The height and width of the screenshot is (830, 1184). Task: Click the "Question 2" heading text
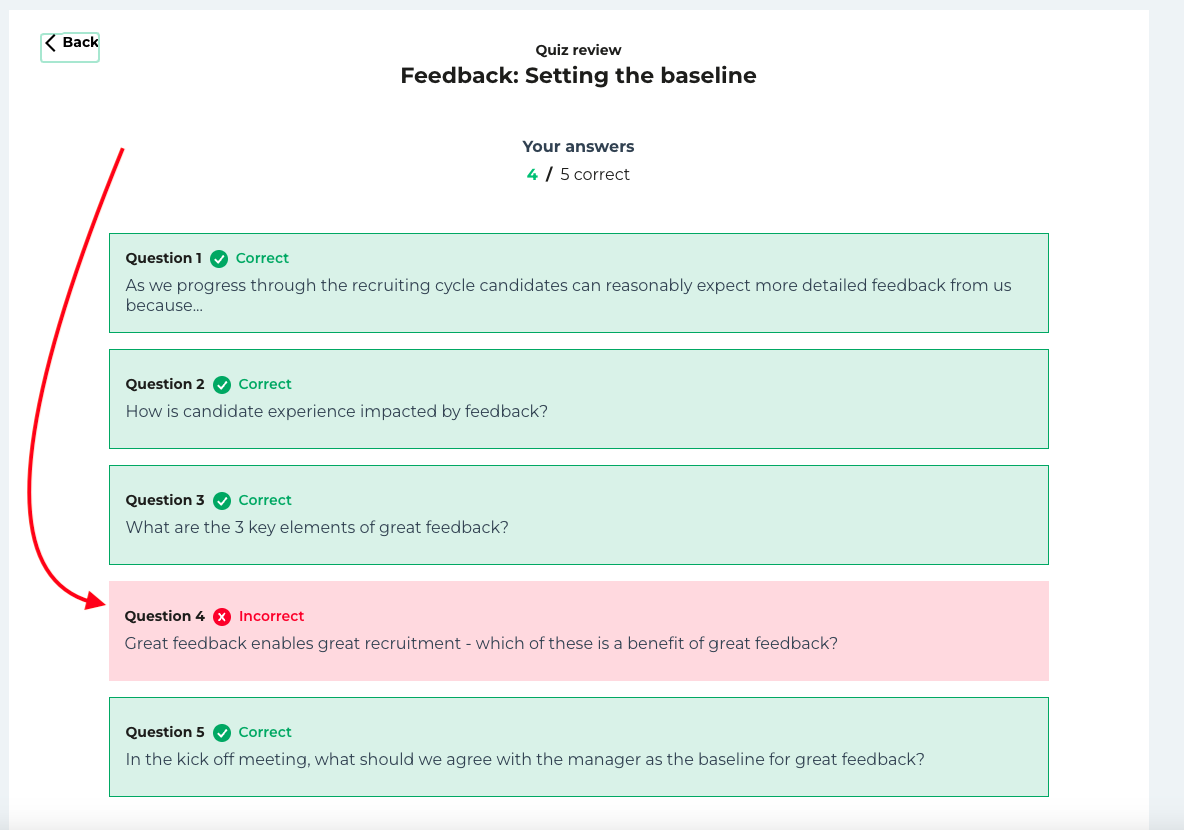pyautogui.click(x=165, y=385)
